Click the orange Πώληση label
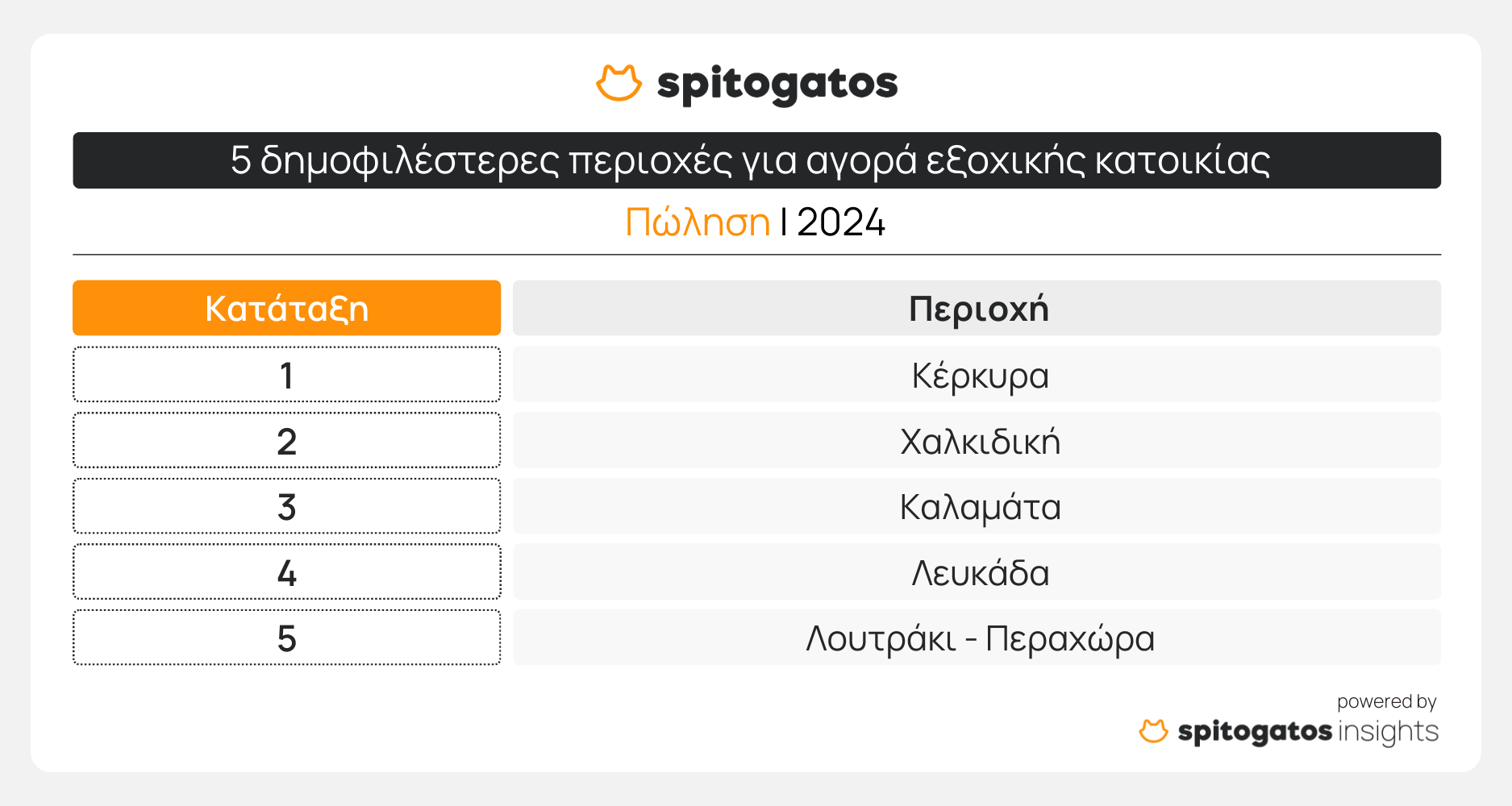 click(x=698, y=222)
